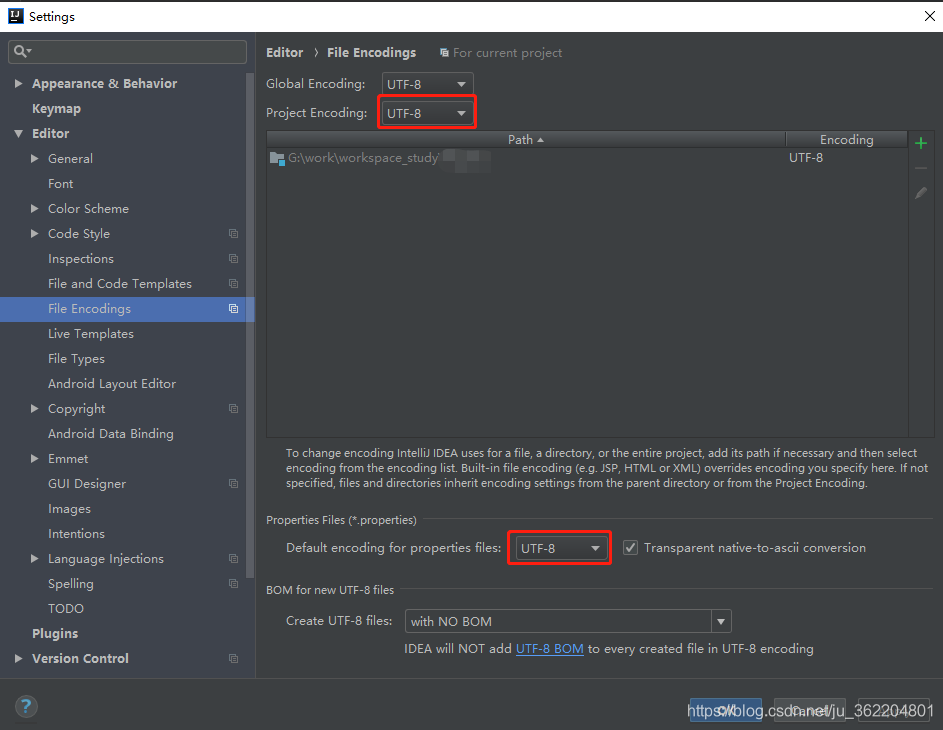Open the UTF-8 BOM link
Image resolution: width=943 pixels, height=730 pixels.
pos(549,648)
